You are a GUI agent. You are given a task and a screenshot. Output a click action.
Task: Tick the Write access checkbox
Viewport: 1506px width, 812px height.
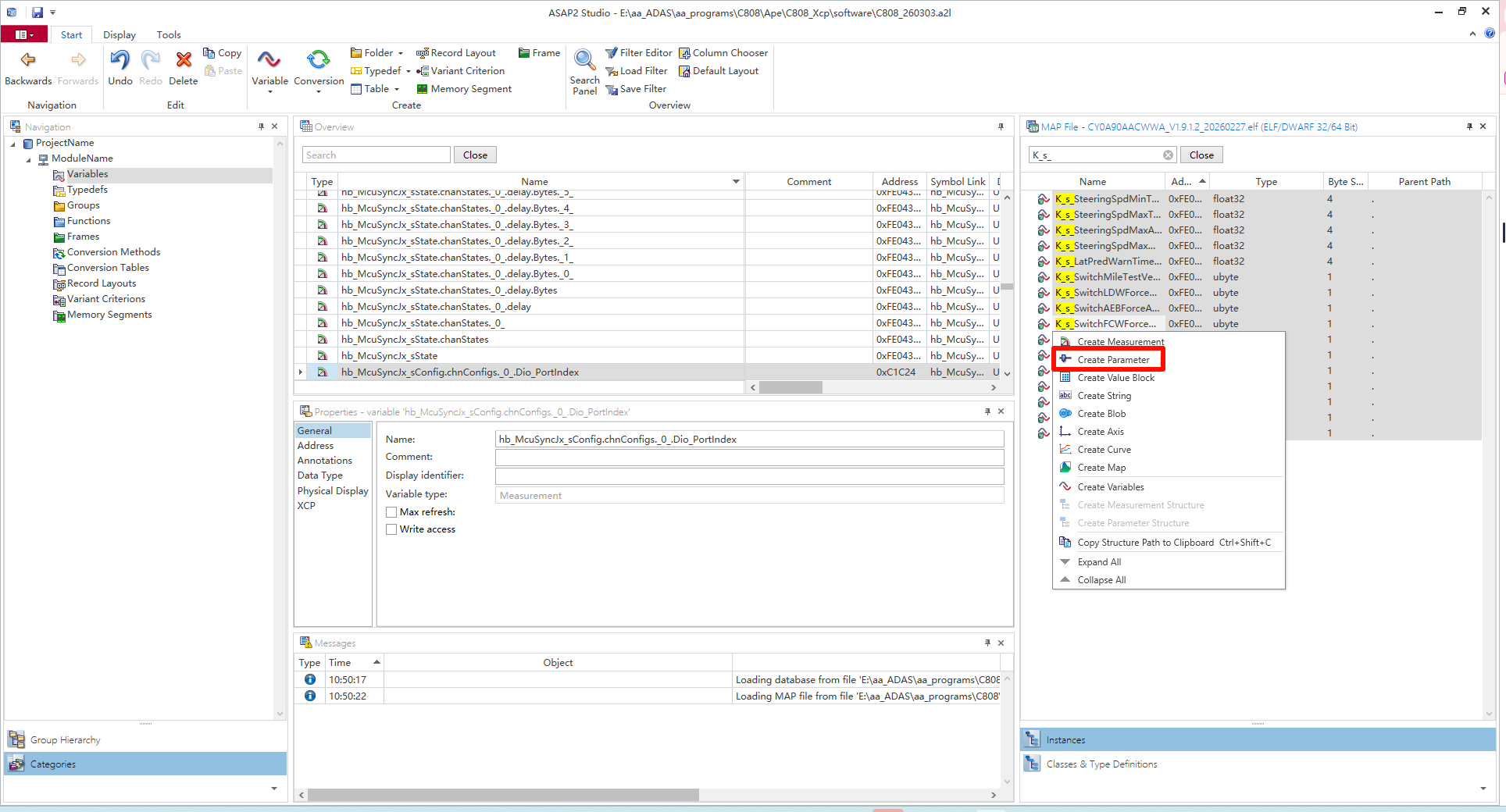click(x=391, y=529)
